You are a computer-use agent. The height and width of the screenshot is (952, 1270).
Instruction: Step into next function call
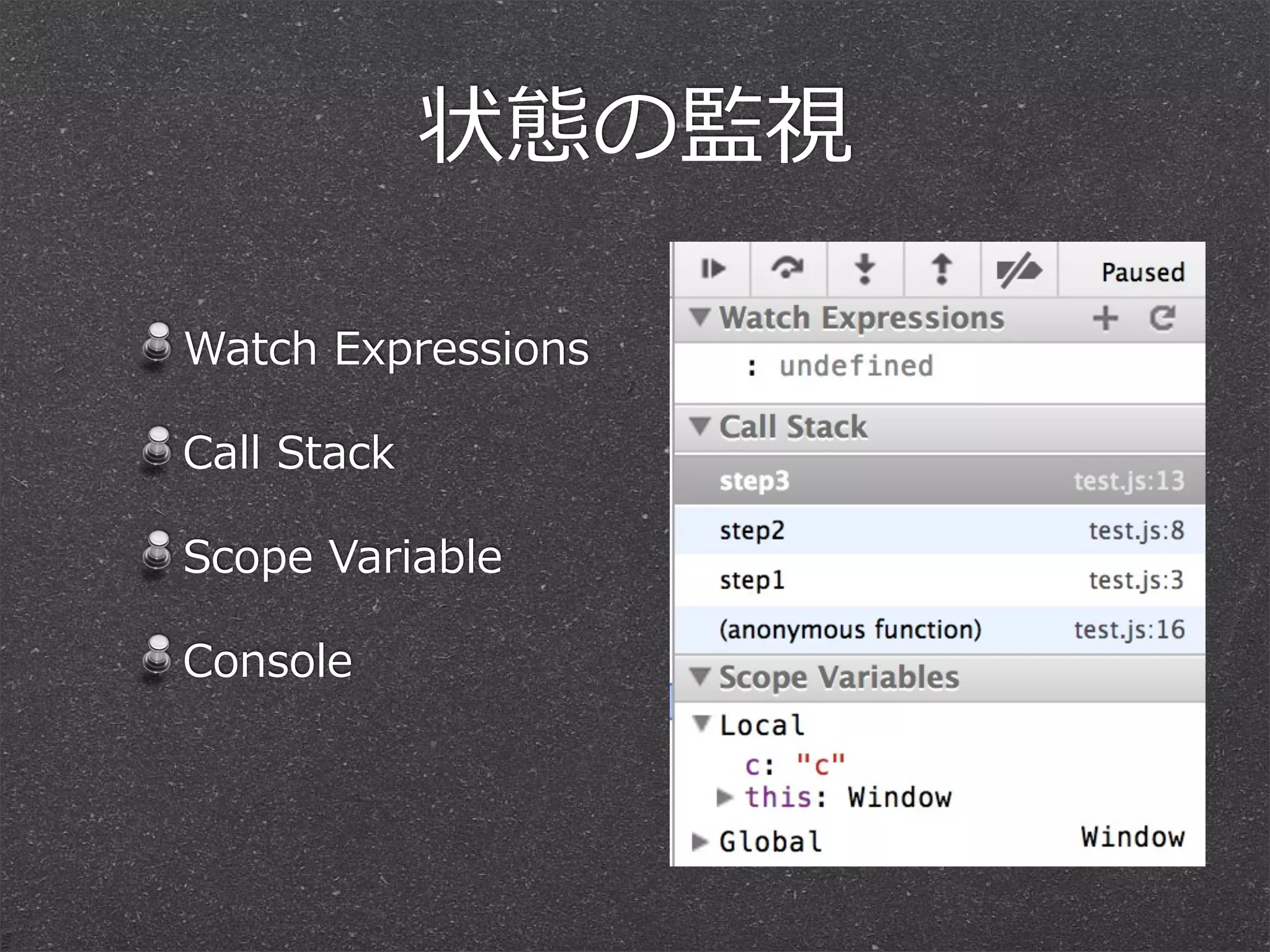tap(865, 270)
